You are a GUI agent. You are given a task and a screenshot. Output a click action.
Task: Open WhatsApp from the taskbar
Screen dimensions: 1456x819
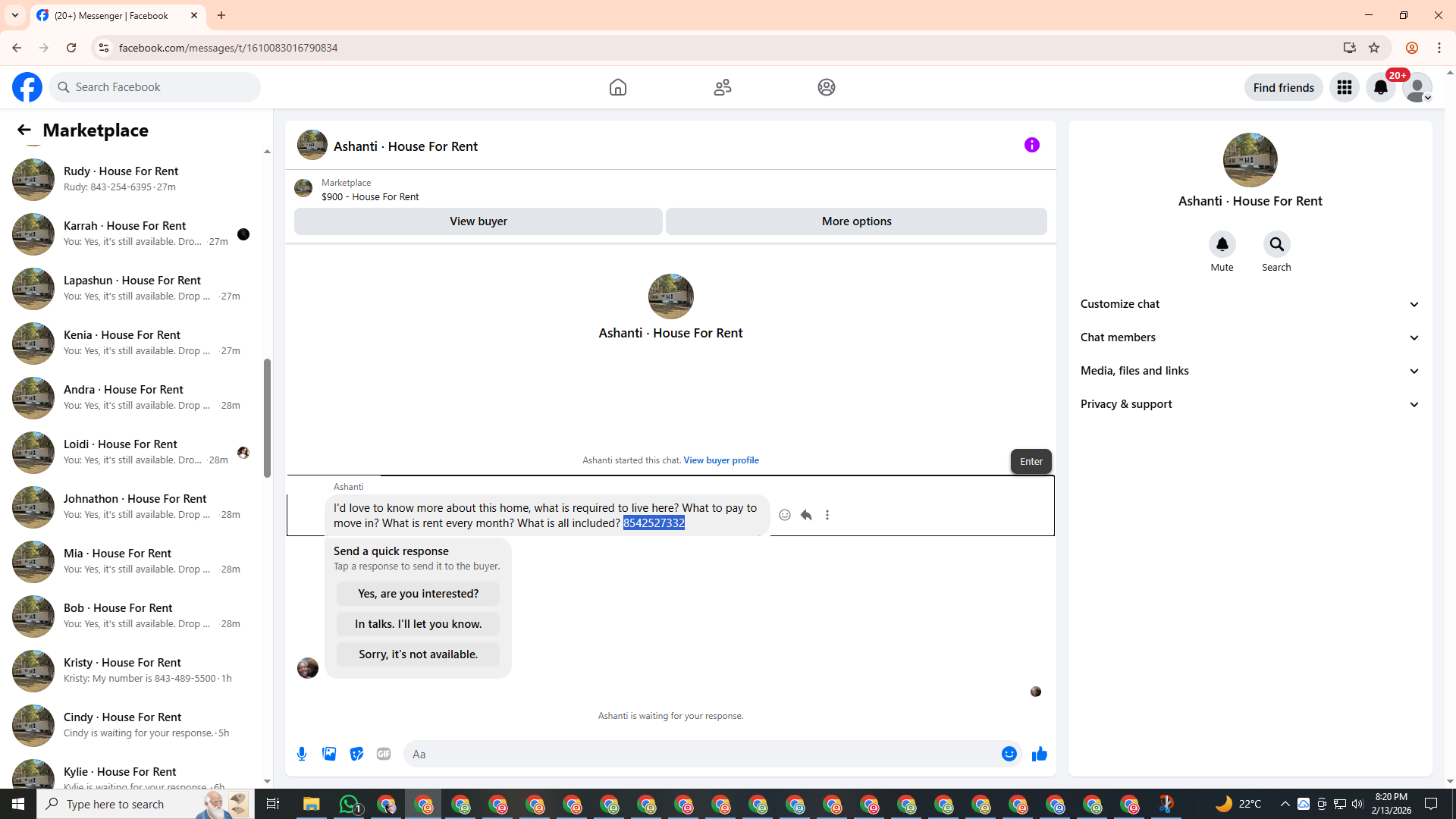coord(350,804)
